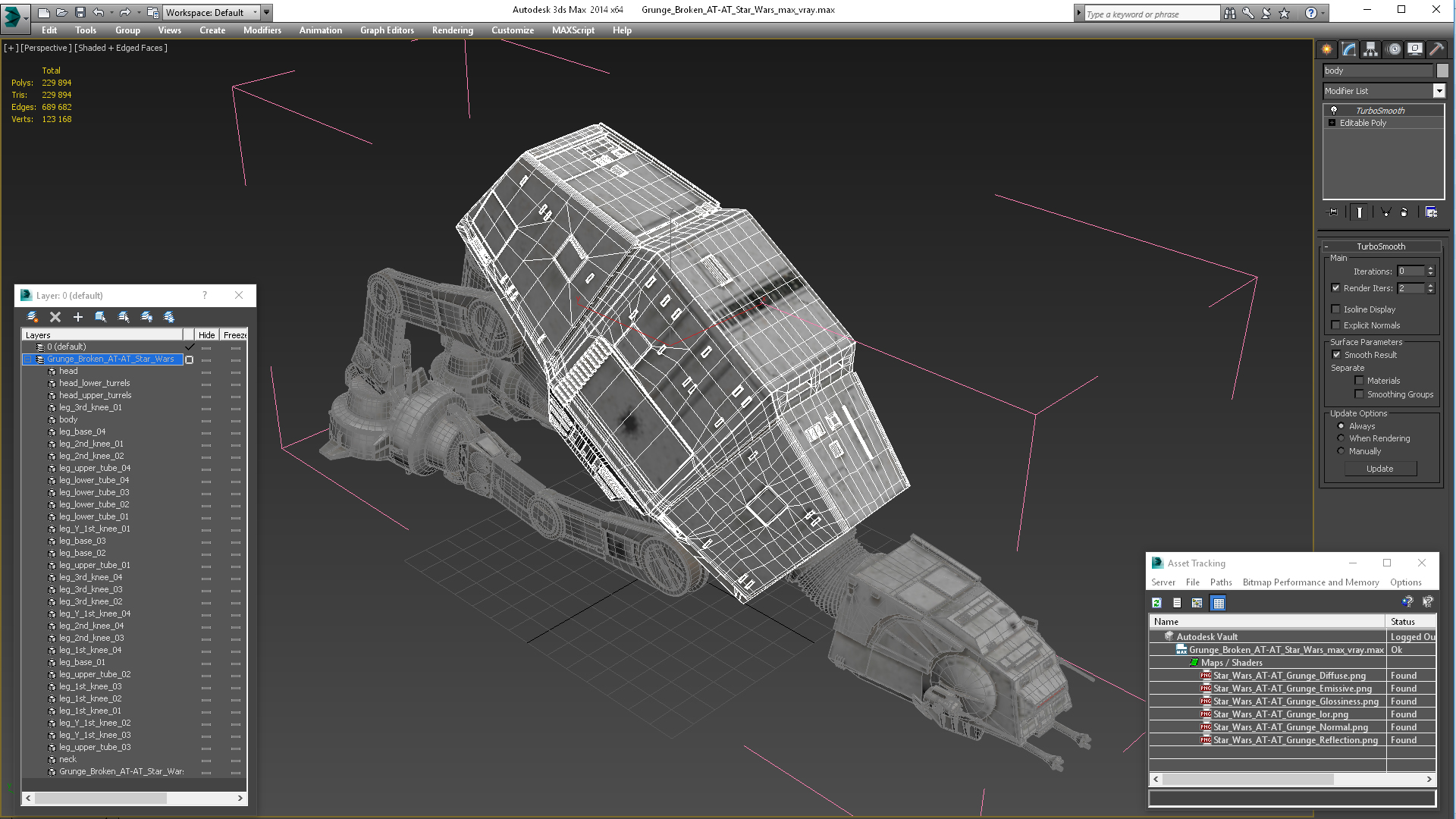This screenshot has width=1456, height=819.
Task: Select the When Rendering update option
Action: click(x=1341, y=438)
